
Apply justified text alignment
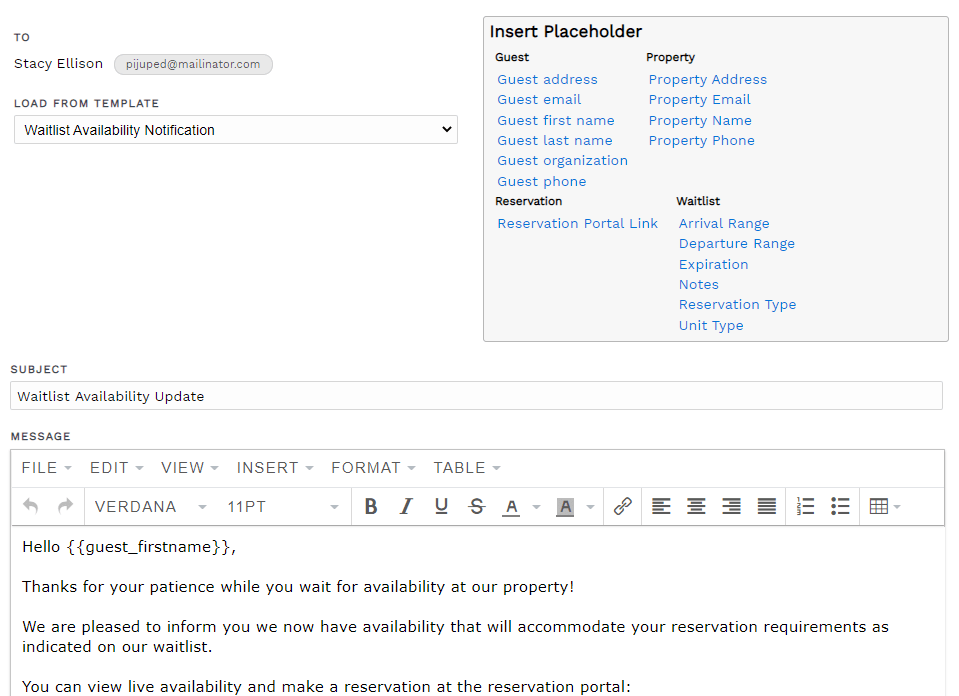[766, 506]
